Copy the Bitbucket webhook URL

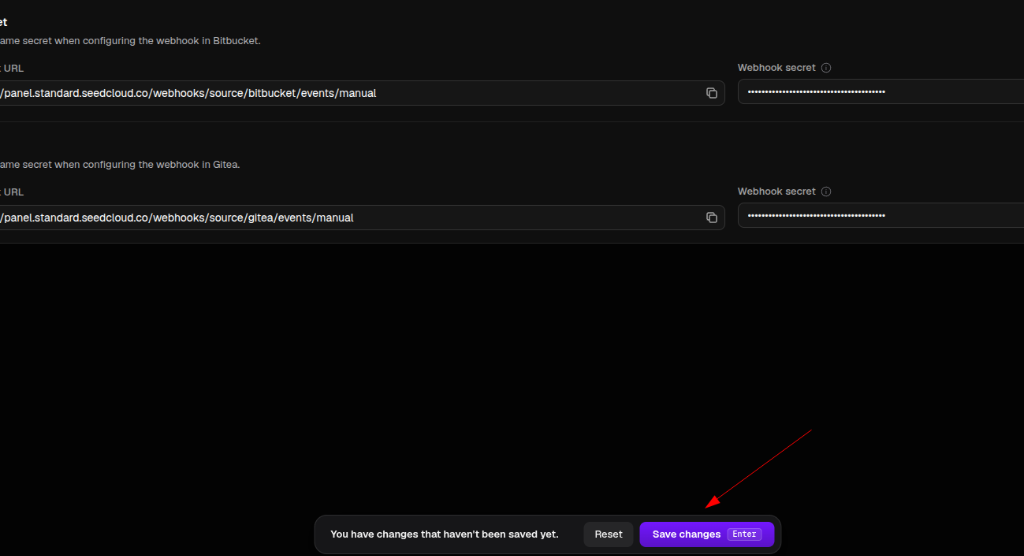coord(711,93)
